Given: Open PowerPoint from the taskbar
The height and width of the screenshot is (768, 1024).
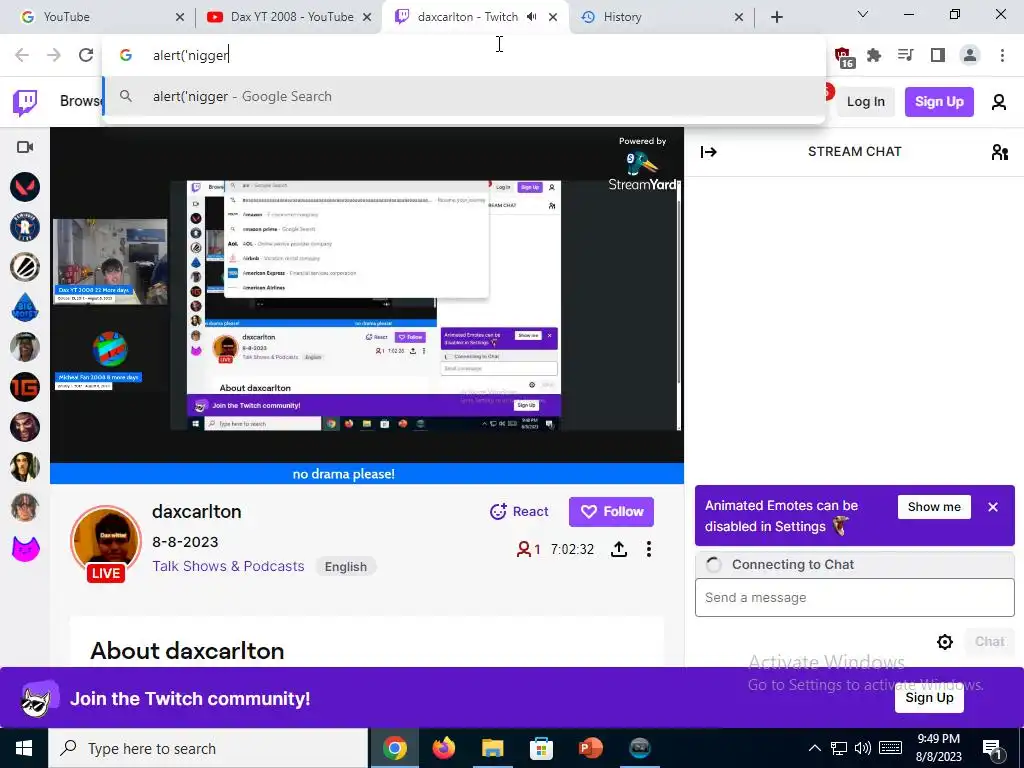Looking at the screenshot, I should point(590,748).
